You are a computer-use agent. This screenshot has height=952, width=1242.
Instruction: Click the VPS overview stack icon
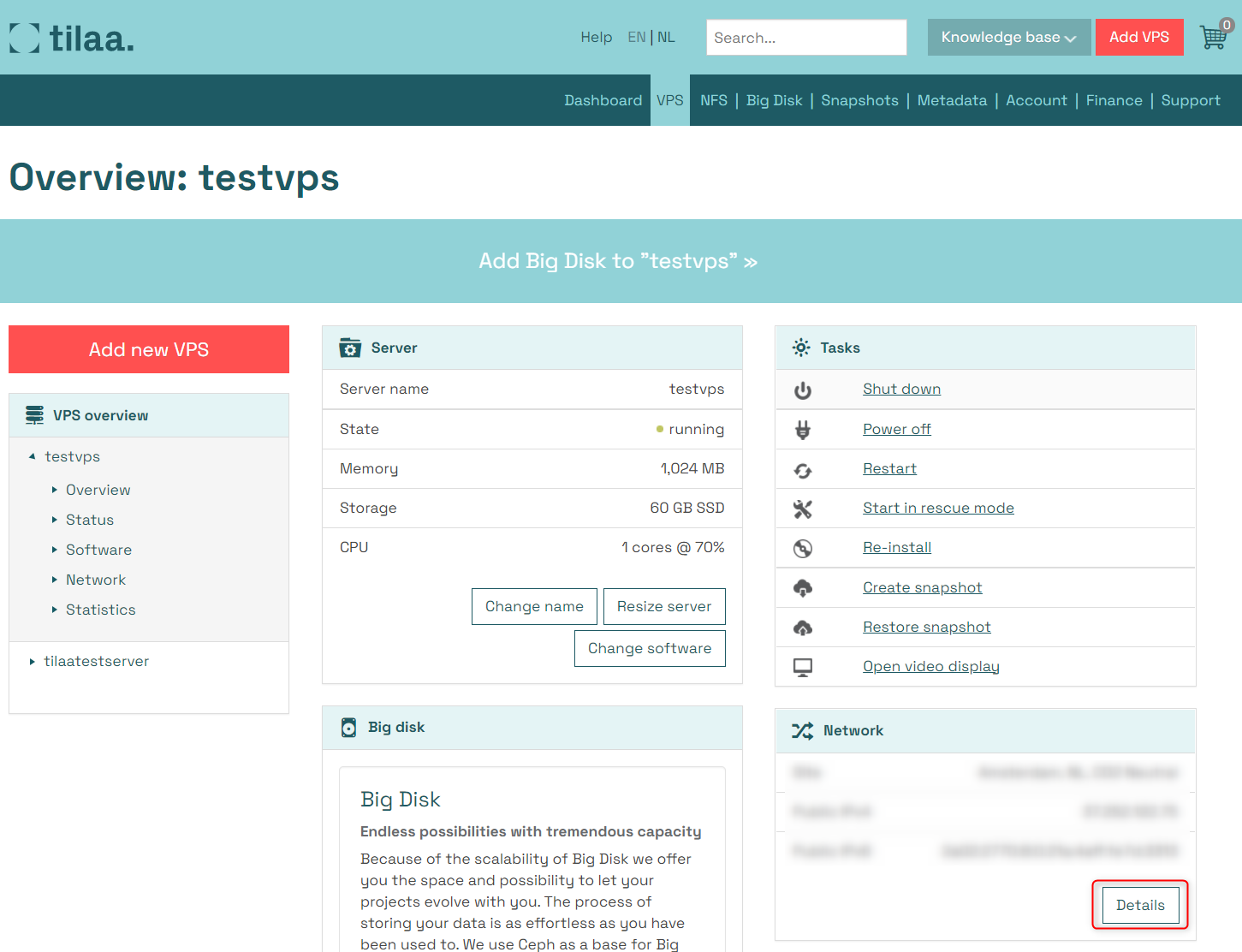(34, 415)
